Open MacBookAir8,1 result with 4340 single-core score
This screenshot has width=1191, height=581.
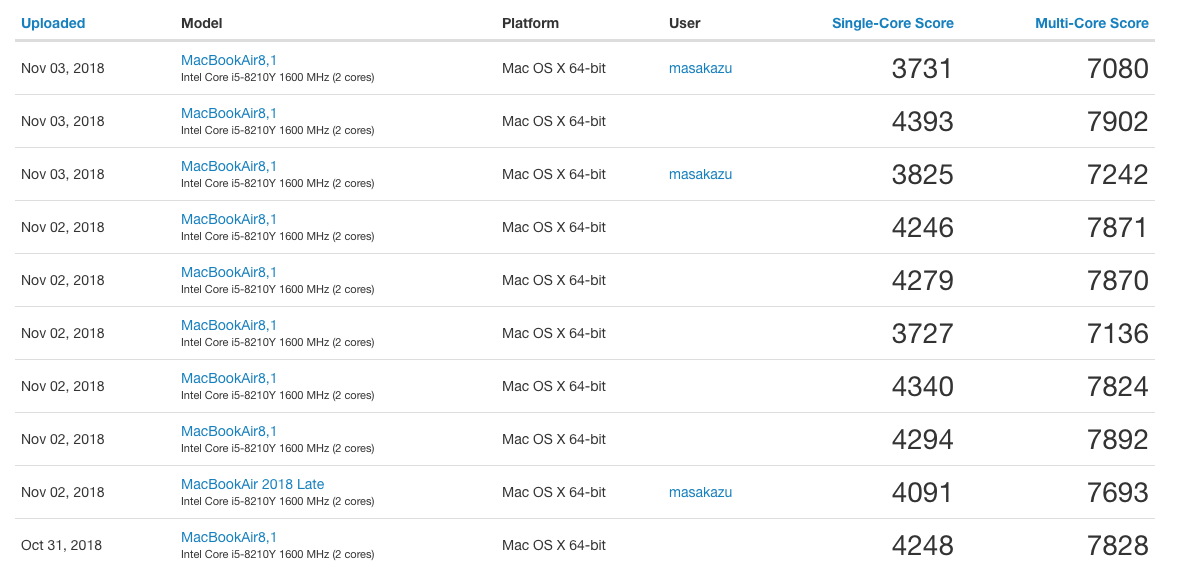(229, 378)
